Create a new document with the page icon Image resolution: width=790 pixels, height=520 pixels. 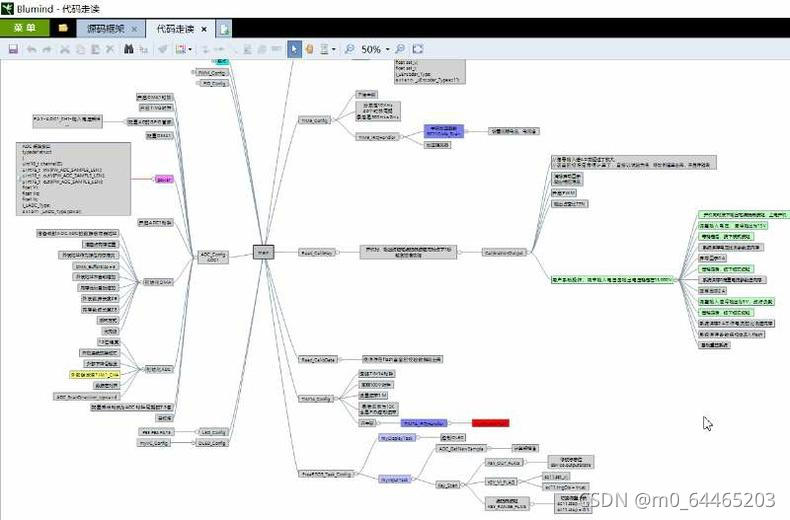[x=224, y=29]
